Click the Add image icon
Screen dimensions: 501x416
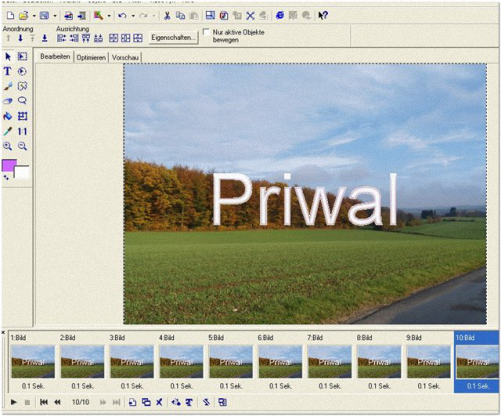pos(69,15)
